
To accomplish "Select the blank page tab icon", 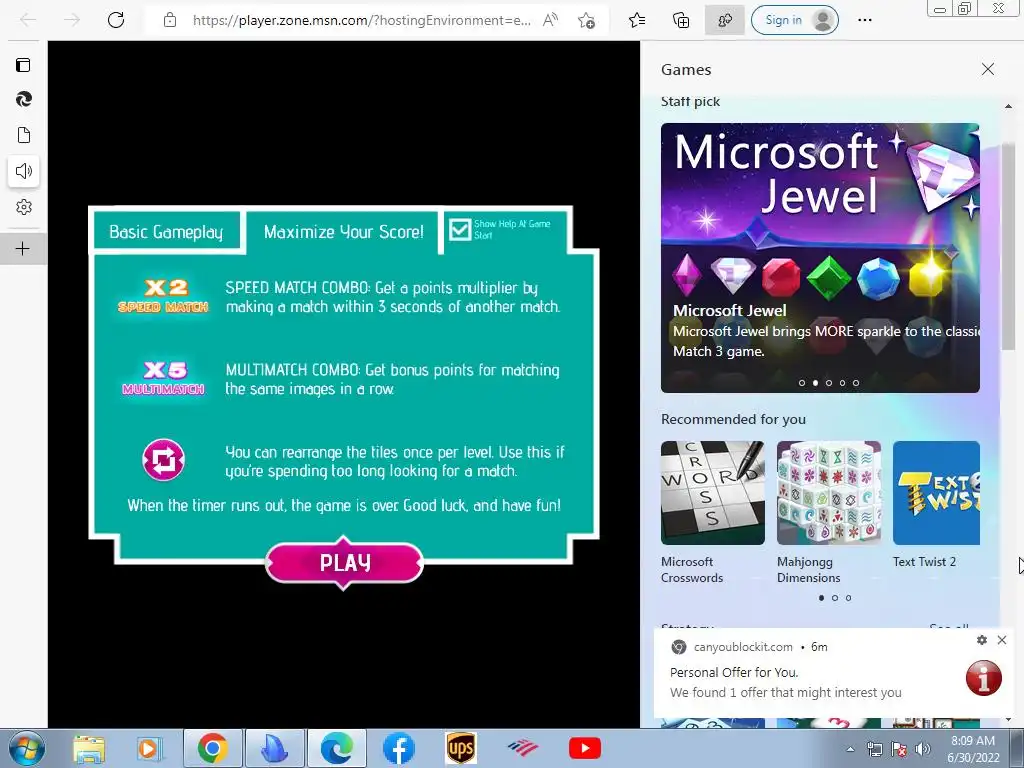I will [x=24, y=135].
